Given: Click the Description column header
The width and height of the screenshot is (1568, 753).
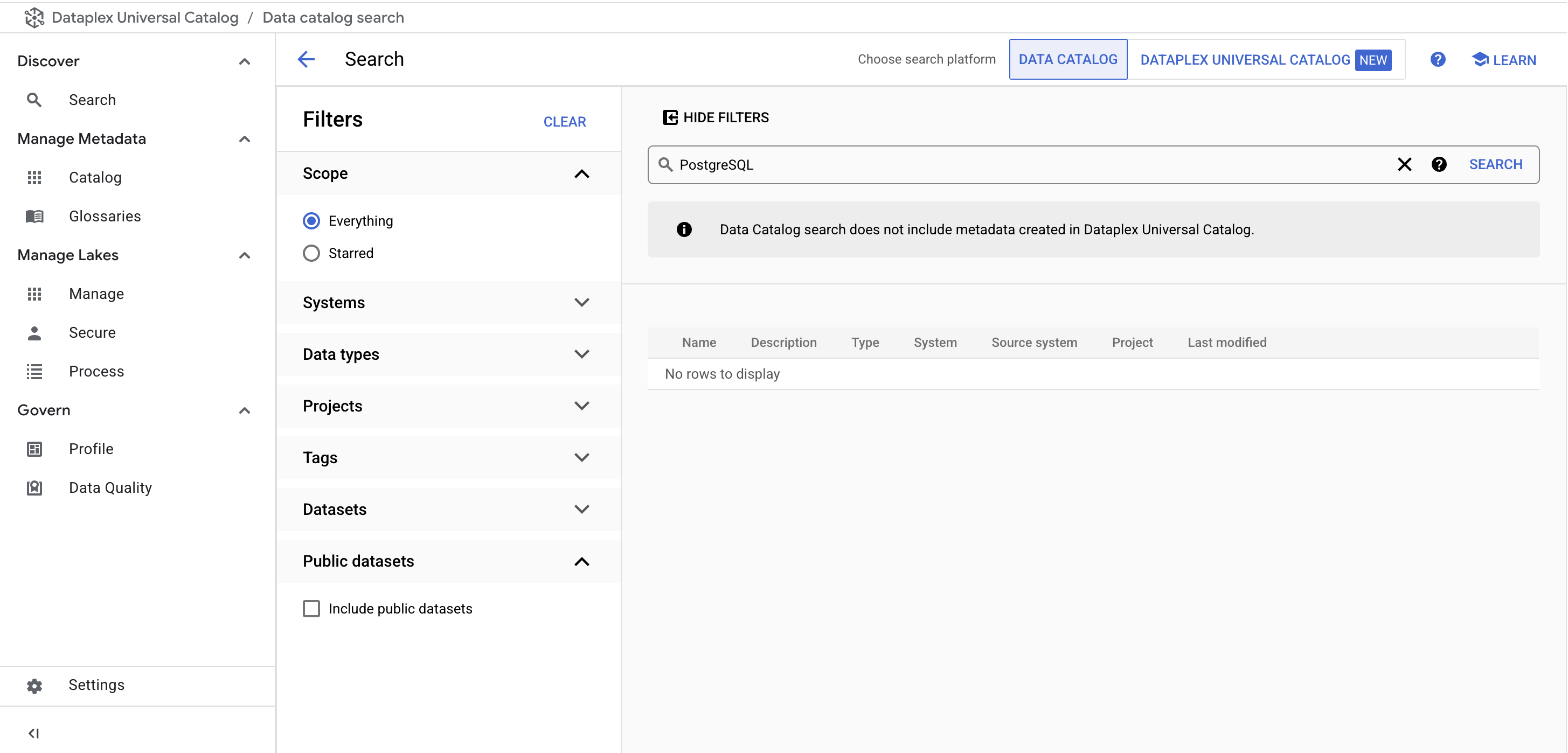Looking at the screenshot, I should tap(783, 343).
